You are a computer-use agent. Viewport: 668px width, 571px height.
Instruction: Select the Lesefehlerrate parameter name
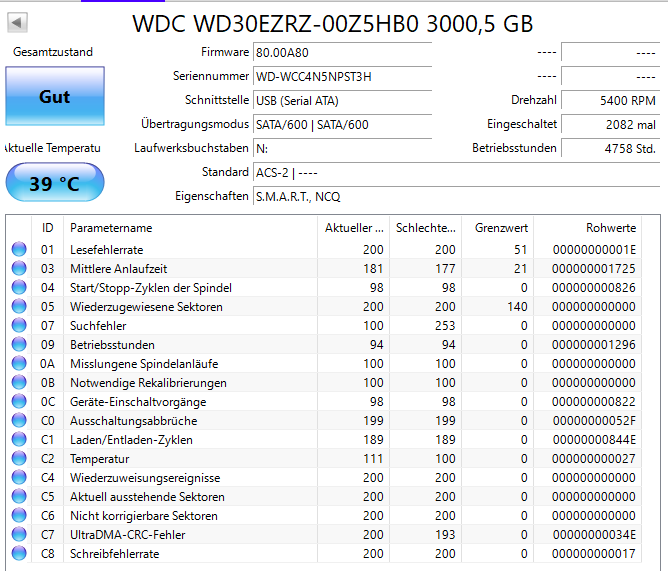107,250
